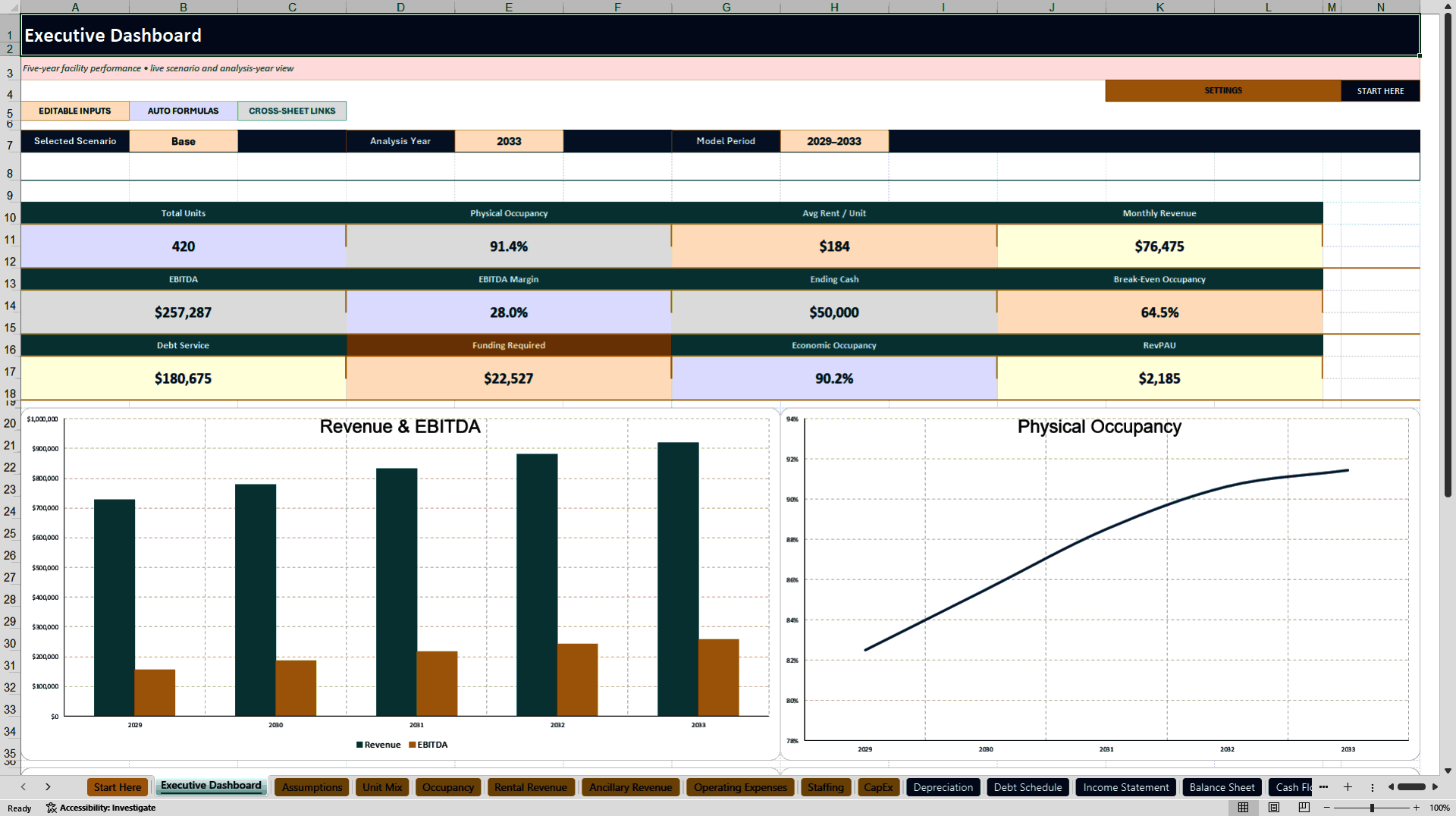This screenshot has height=816, width=1456.
Task: Click the Physical Occupancy chart title
Action: (1099, 426)
